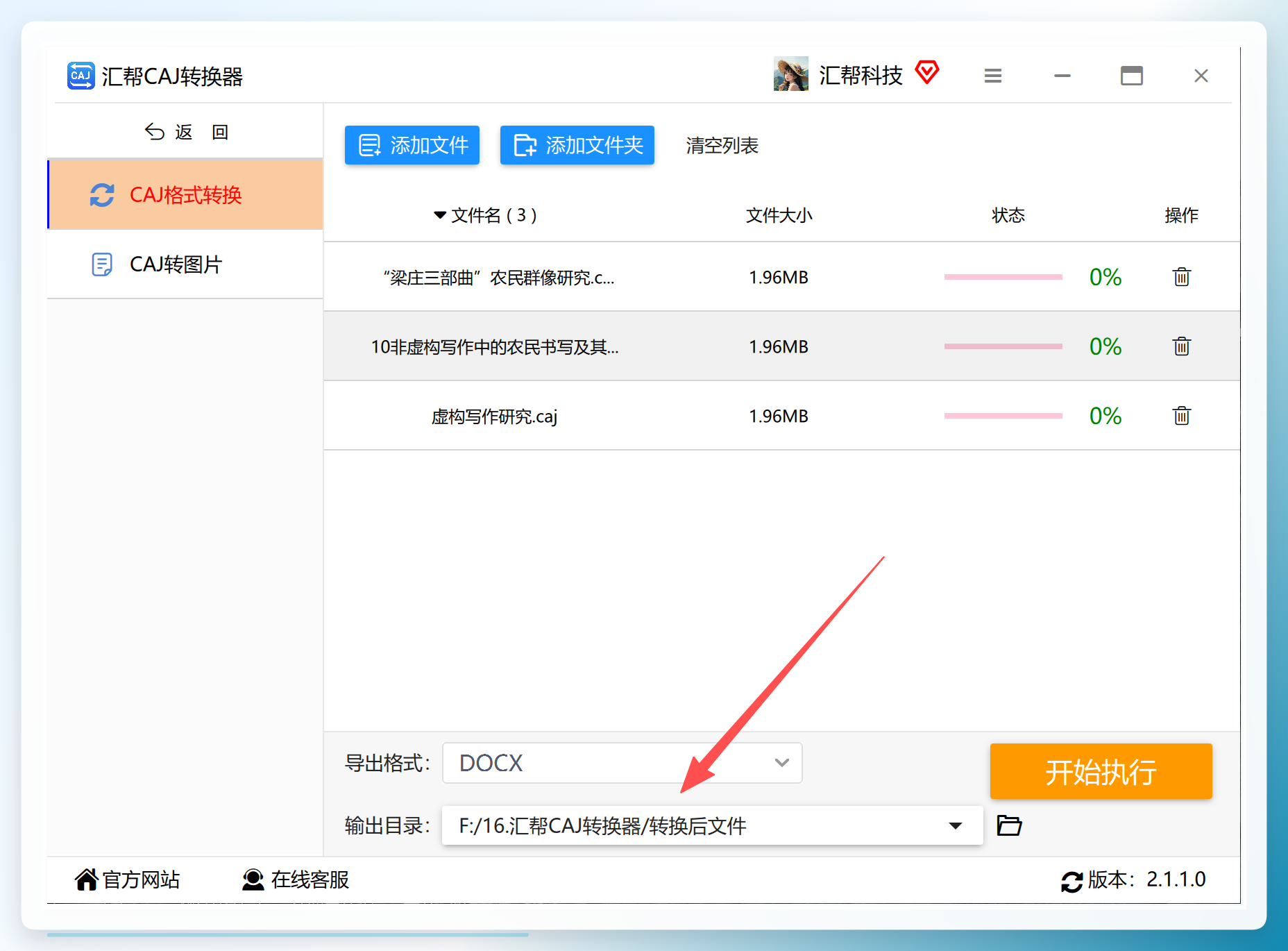The width and height of the screenshot is (1288, 951).
Task: Maximize the converter window
Action: coord(1132,76)
